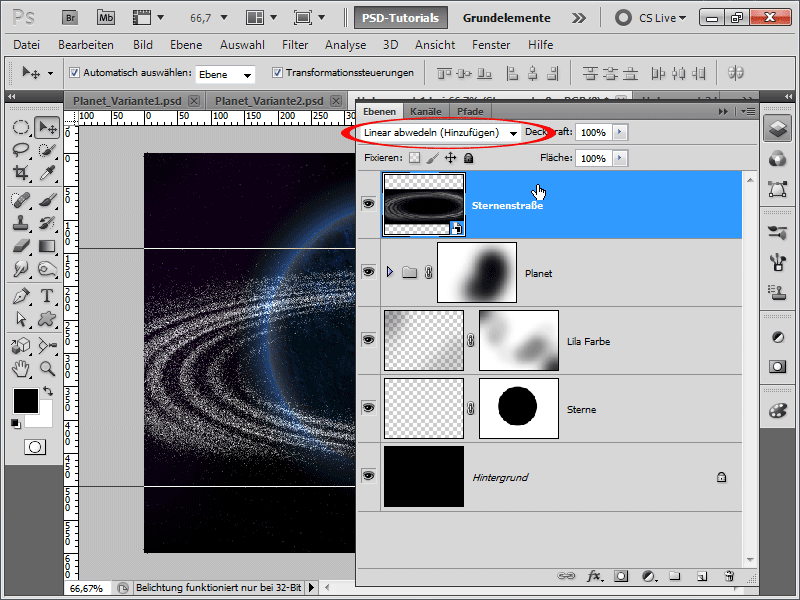Select the Brush tool
Image resolution: width=800 pixels, height=600 pixels.
pos(47,199)
